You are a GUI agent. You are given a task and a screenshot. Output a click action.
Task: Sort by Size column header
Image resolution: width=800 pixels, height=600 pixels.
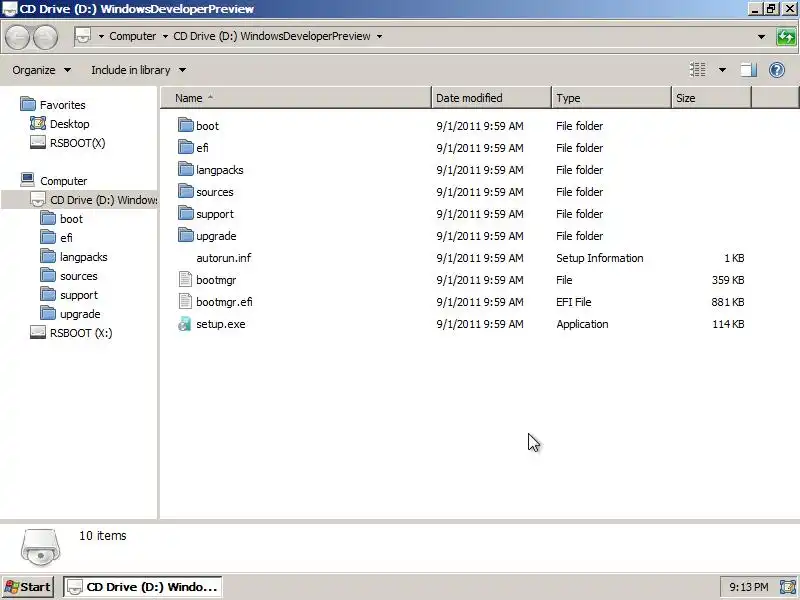711,98
